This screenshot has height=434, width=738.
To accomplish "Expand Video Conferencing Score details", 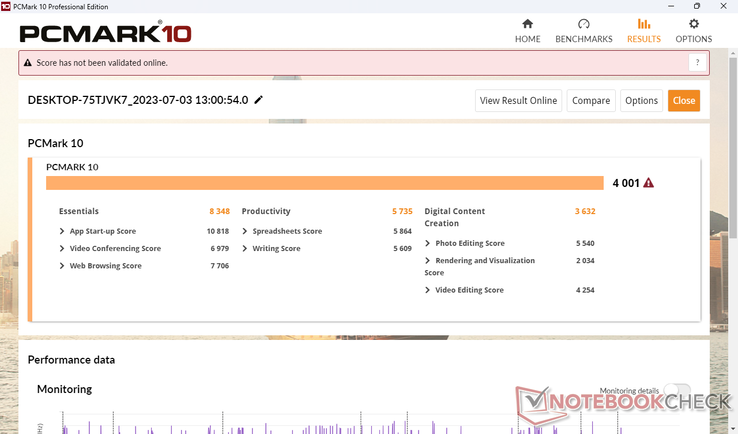I will 62,249.
